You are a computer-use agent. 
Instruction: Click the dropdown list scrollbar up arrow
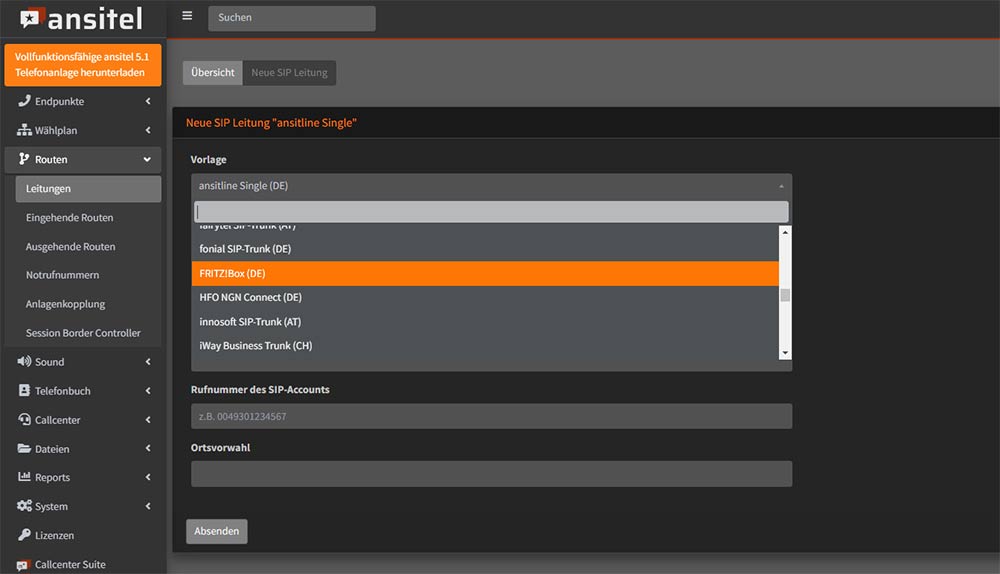(785, 232)
